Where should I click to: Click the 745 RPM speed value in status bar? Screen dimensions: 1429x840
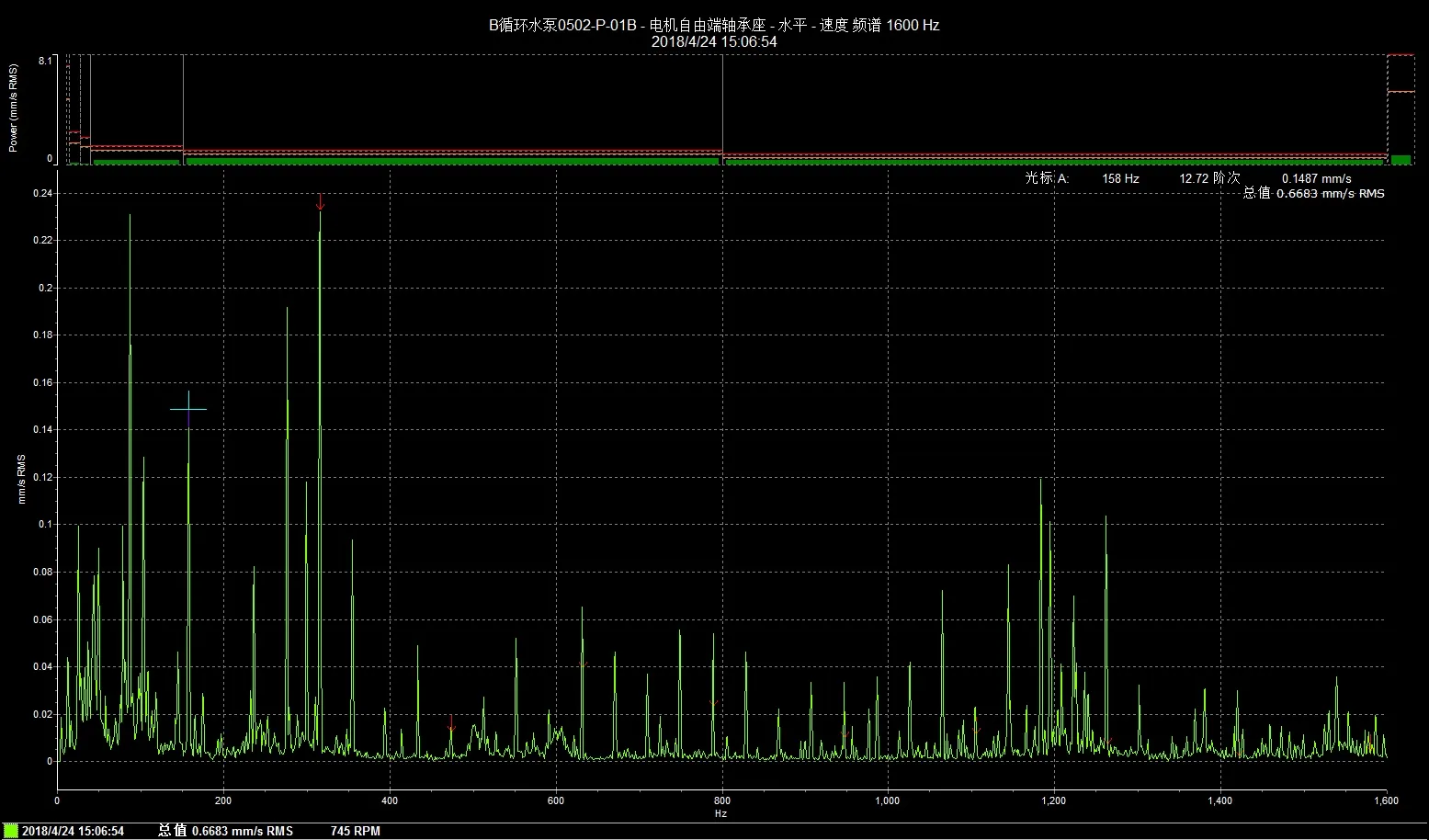355,831
